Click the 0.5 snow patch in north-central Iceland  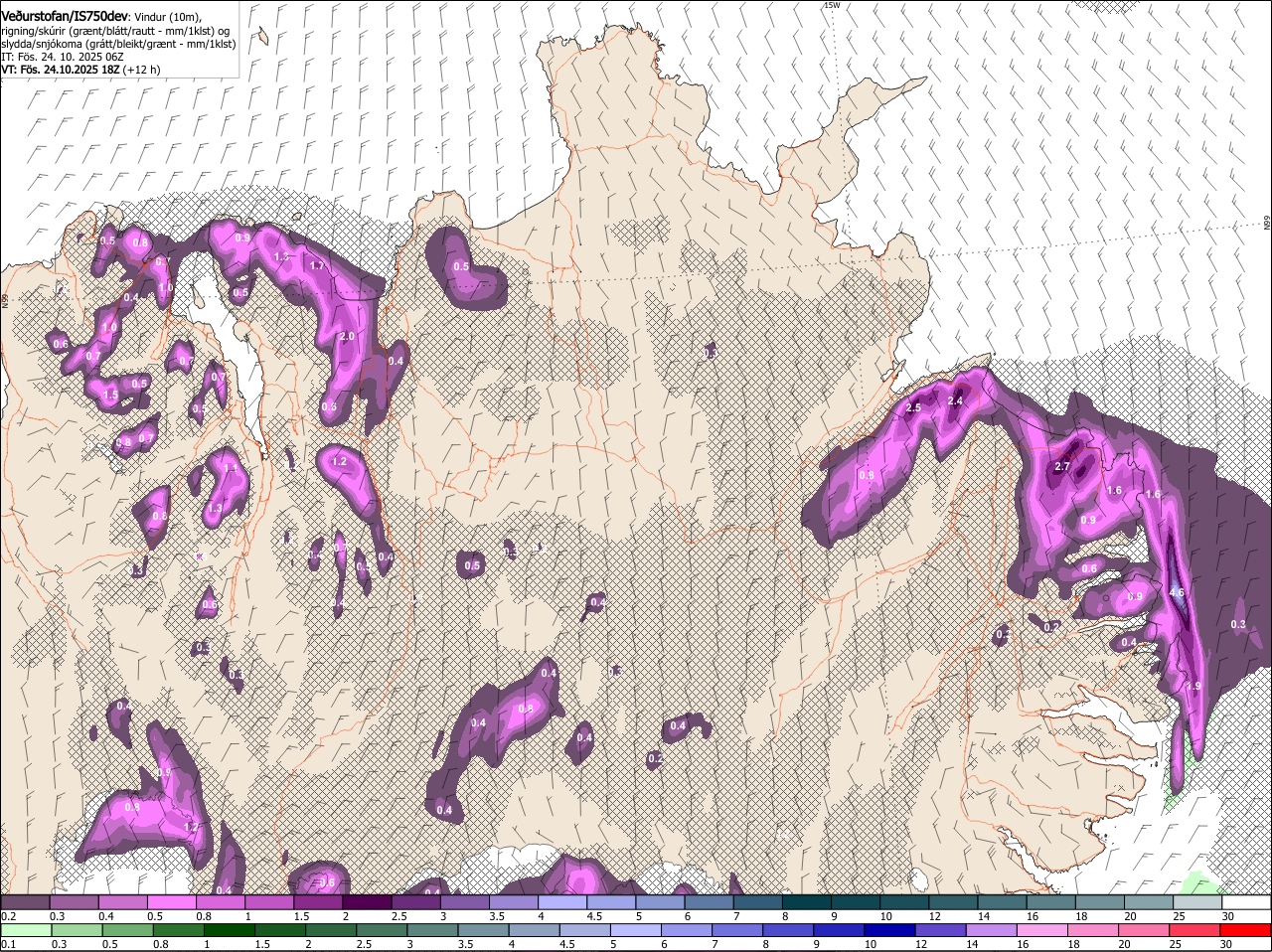click(x=465, y=266)
